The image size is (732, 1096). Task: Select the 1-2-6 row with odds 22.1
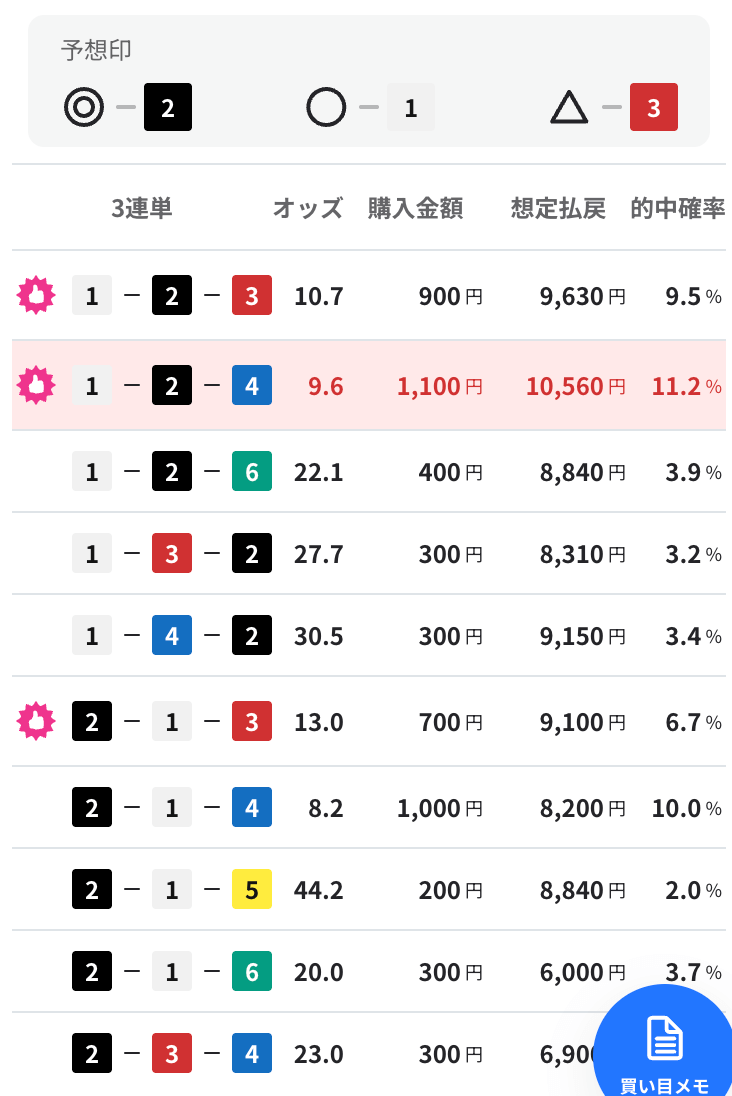click(x=368, y=472)
